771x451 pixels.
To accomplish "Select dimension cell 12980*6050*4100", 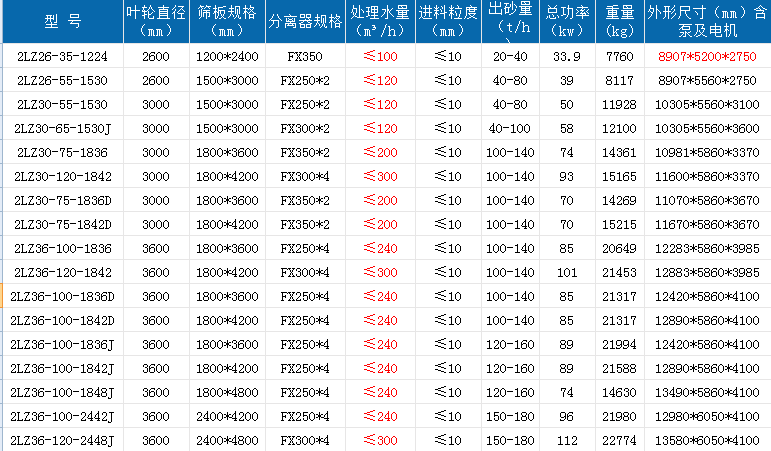I will pyautogui.click(x=708, y=417).
